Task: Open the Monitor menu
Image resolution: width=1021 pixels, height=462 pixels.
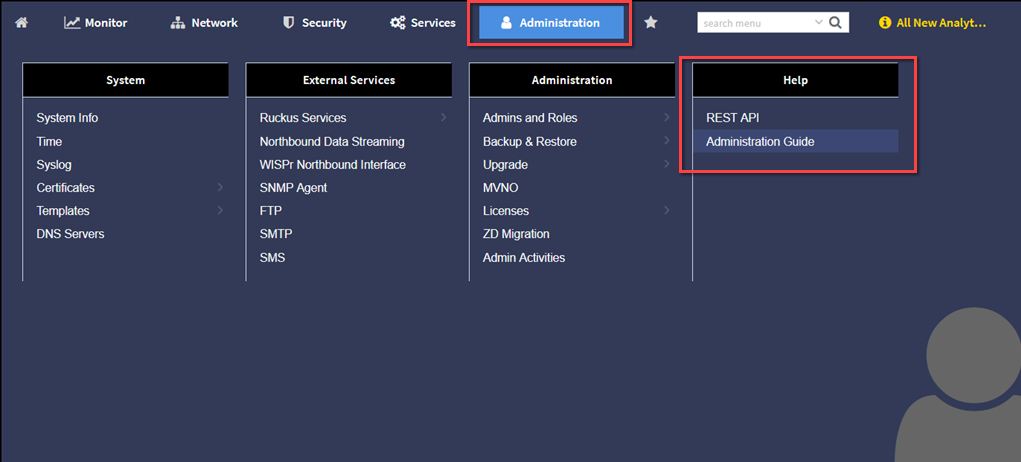Action: (96, 23)
